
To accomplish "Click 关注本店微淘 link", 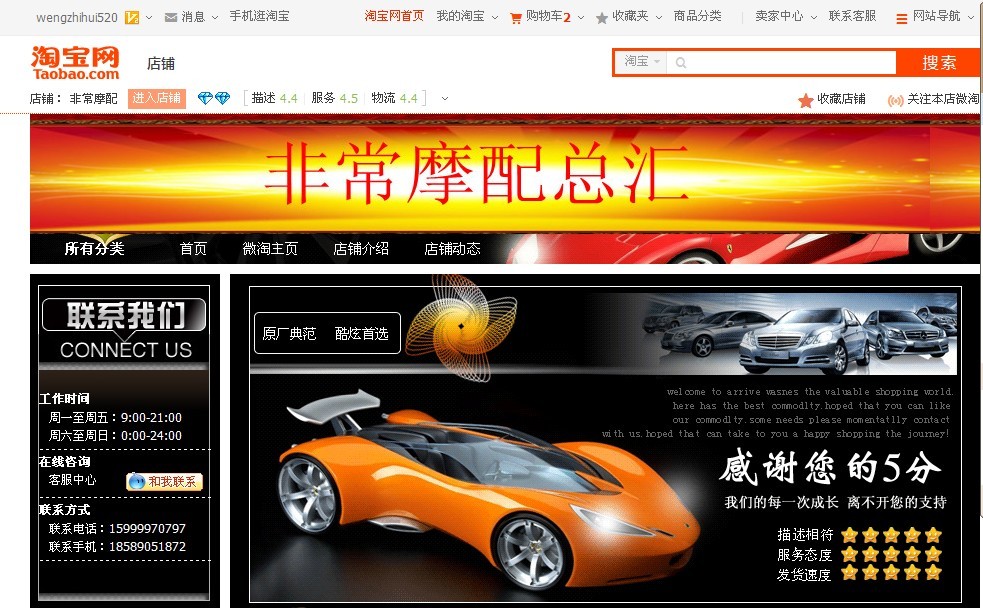I will [x=943, y=99].
